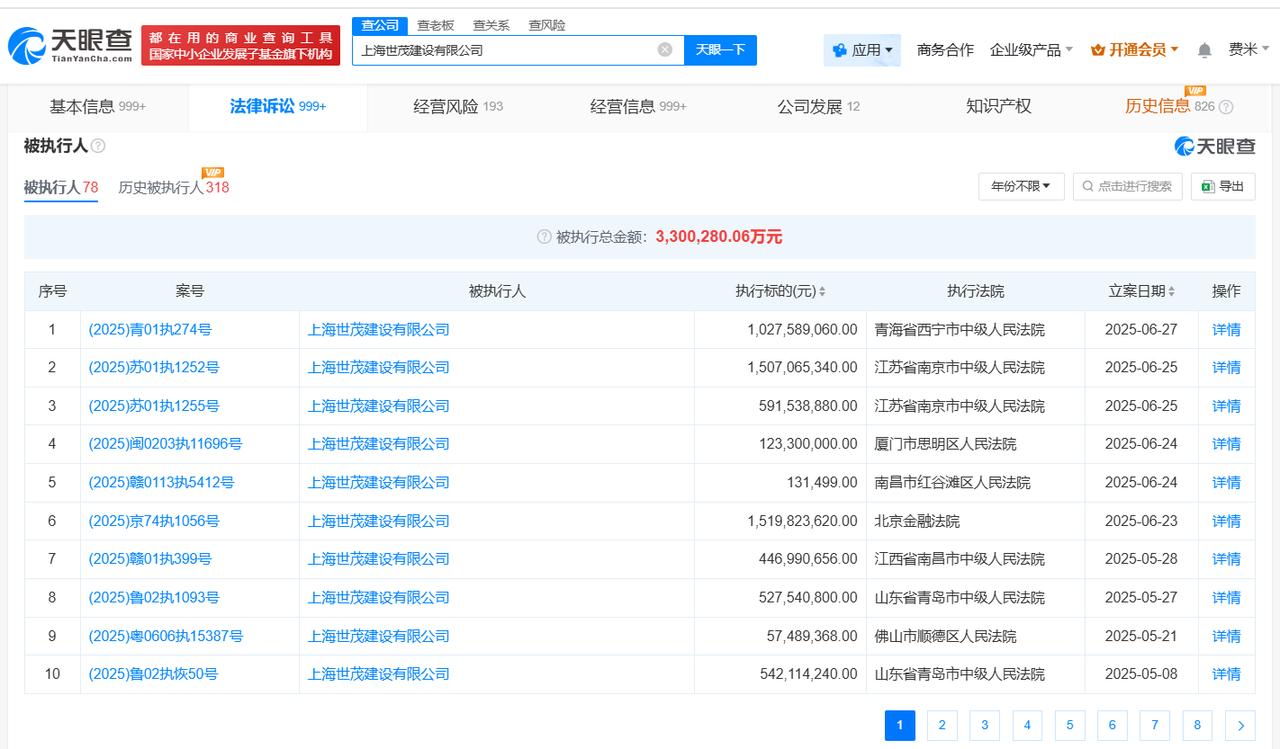Screen dimensions: 1280x749
Task: Click the help icon next to 被执行人 heading
Action: pos(98,146)
